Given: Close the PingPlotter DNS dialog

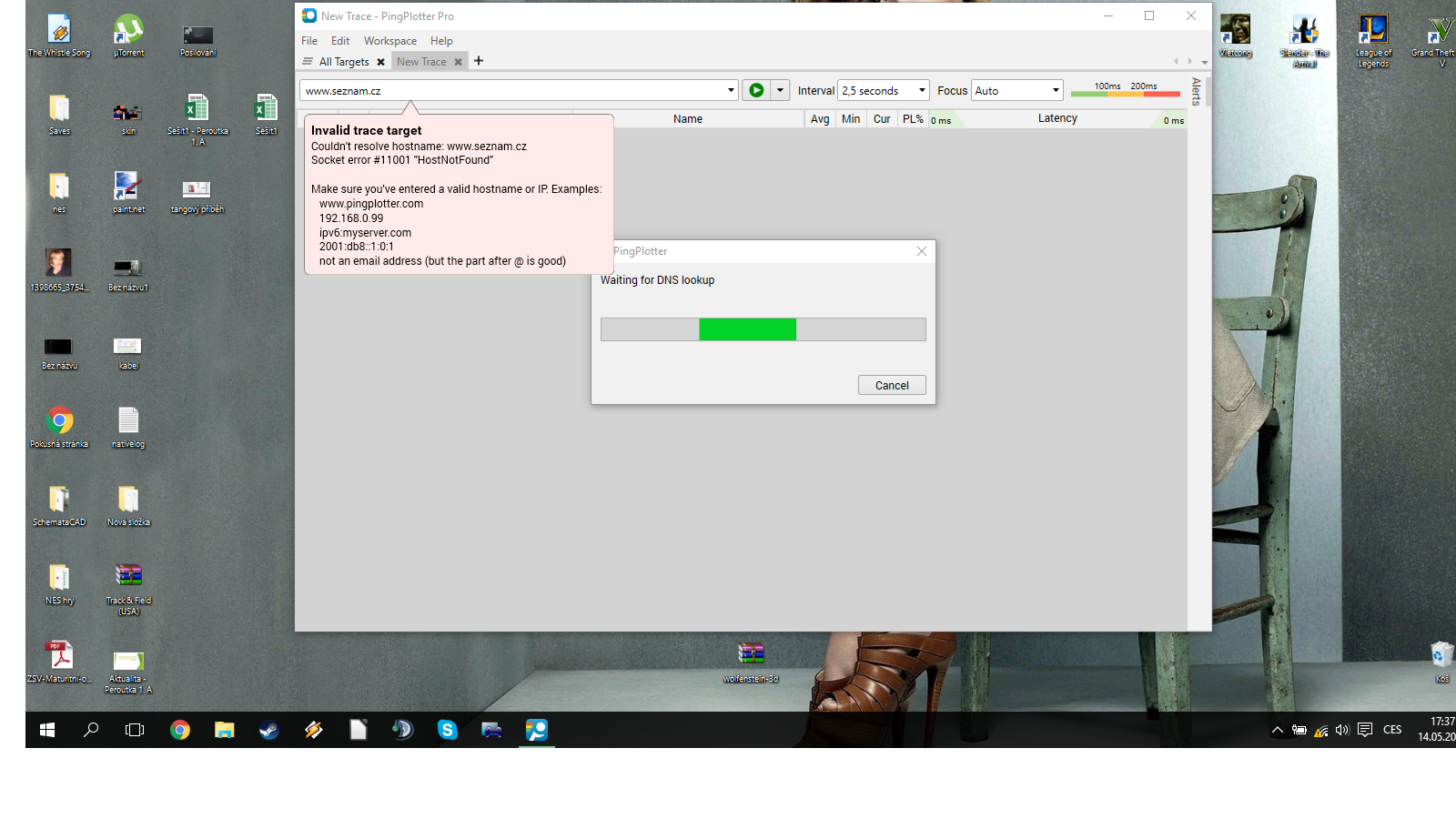Looking at the screenshot, I should (x=922, y=251).
